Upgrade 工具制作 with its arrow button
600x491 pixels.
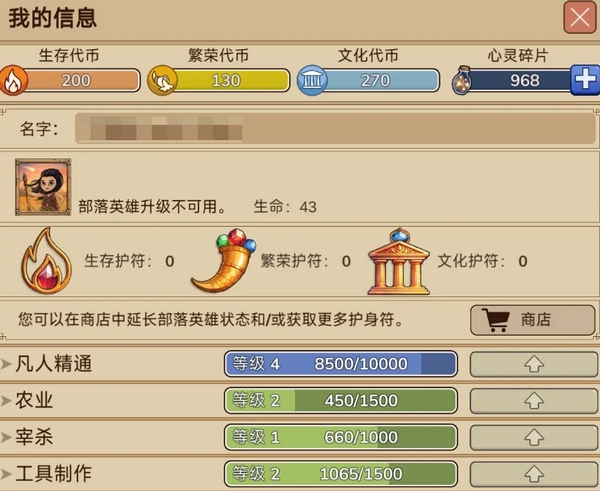pyautogui.click(x=534, y=474)
